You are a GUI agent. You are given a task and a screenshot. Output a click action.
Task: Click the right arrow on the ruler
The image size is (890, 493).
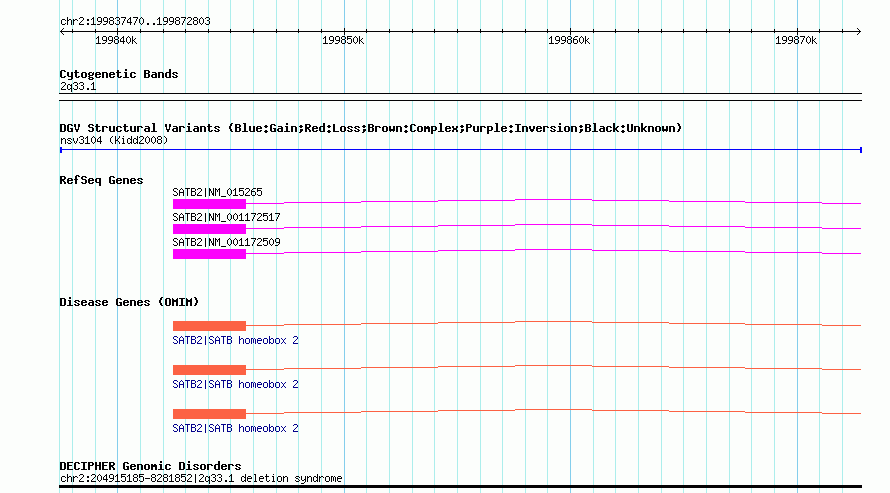click(858, 31)
